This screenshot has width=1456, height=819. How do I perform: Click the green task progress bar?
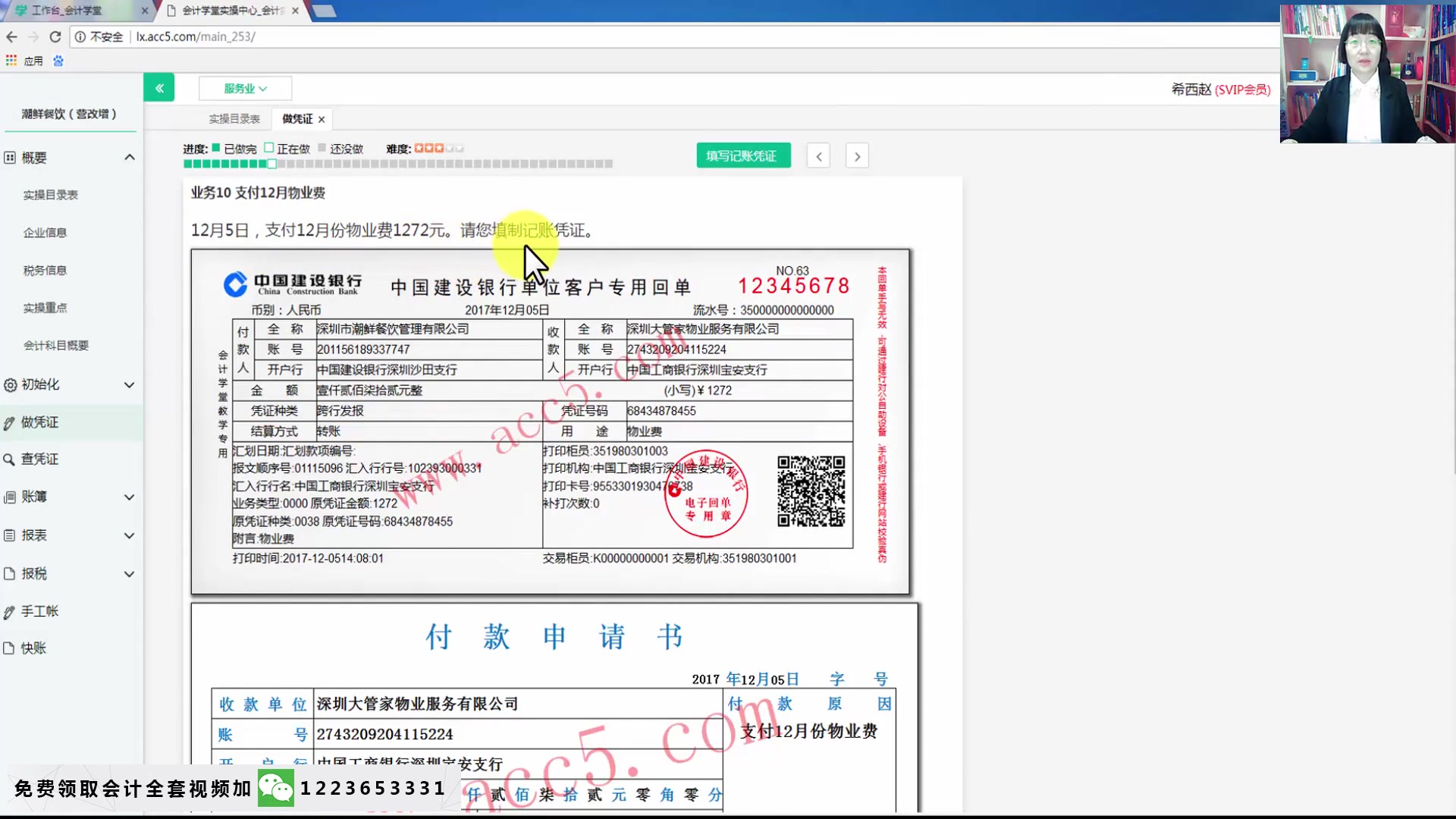[227, 164]
